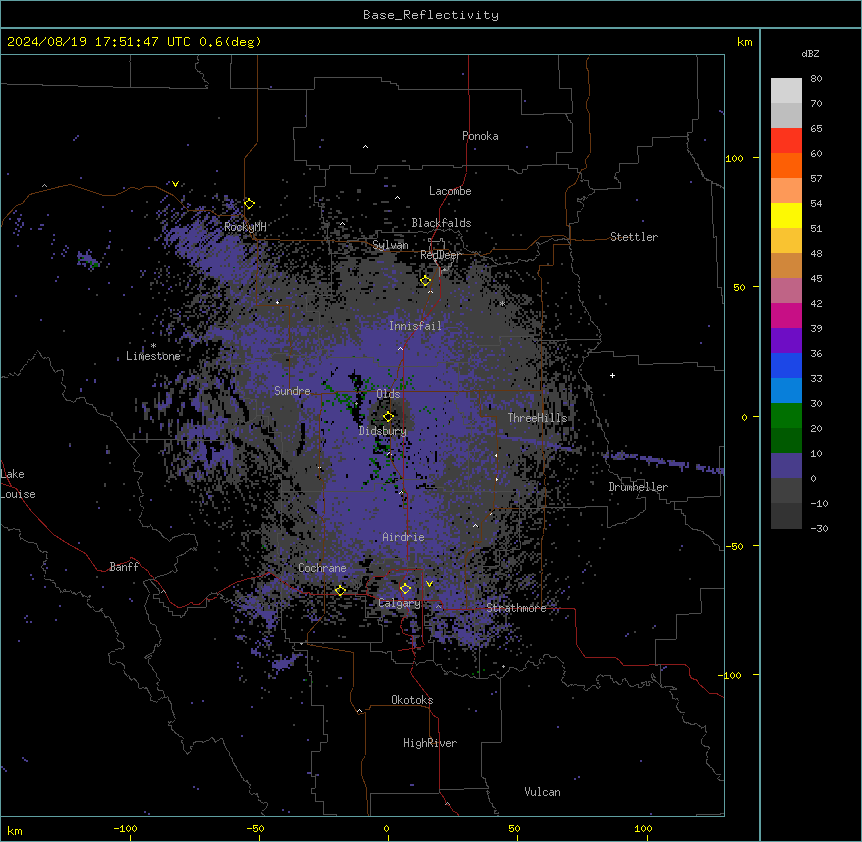This screenshot has height=842, width=862.
Task: Select the yellow radar marker near Didsbury
Action: [389, 416]
